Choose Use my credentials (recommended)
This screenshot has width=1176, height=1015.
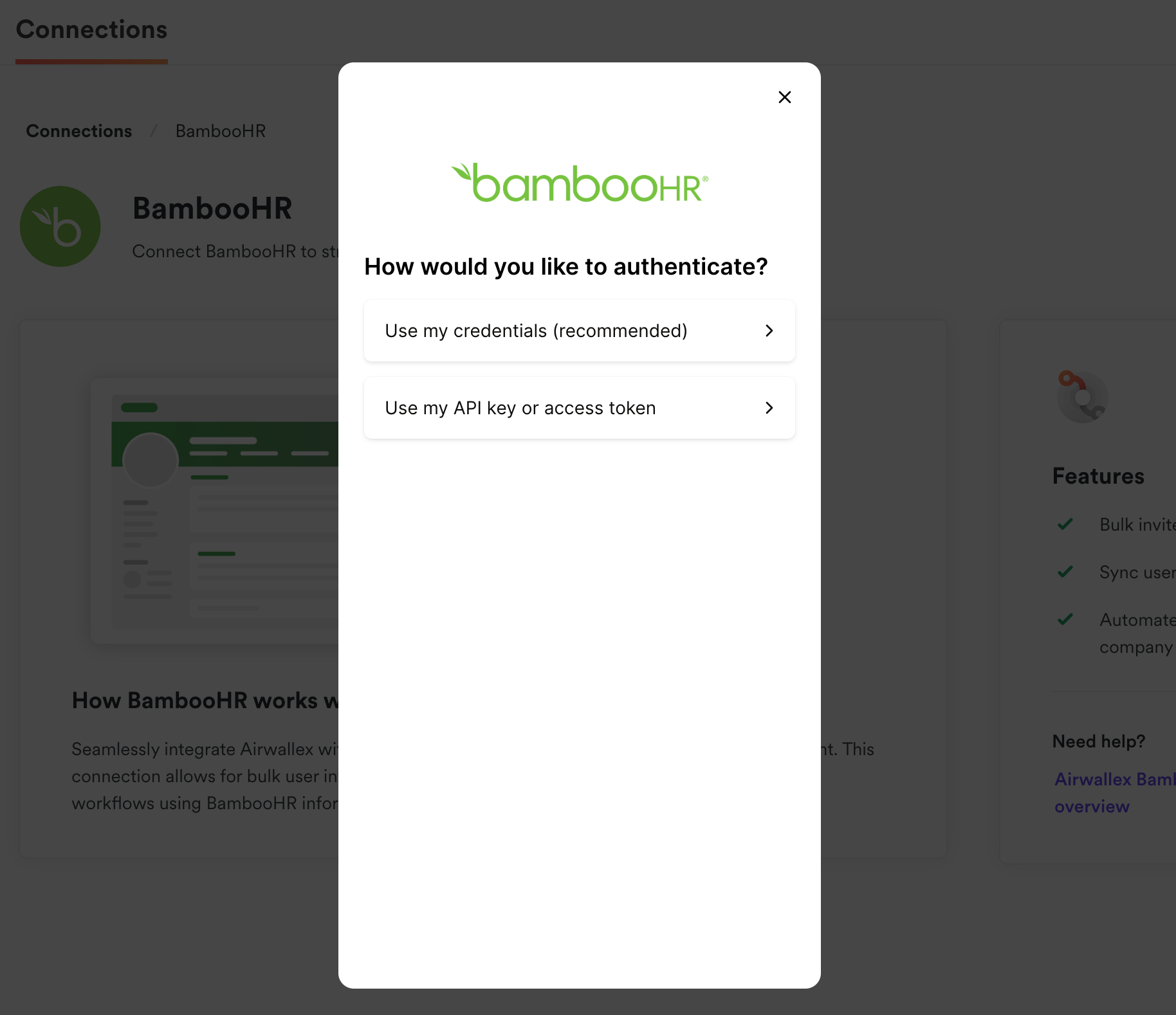click(x=536, y=331)
